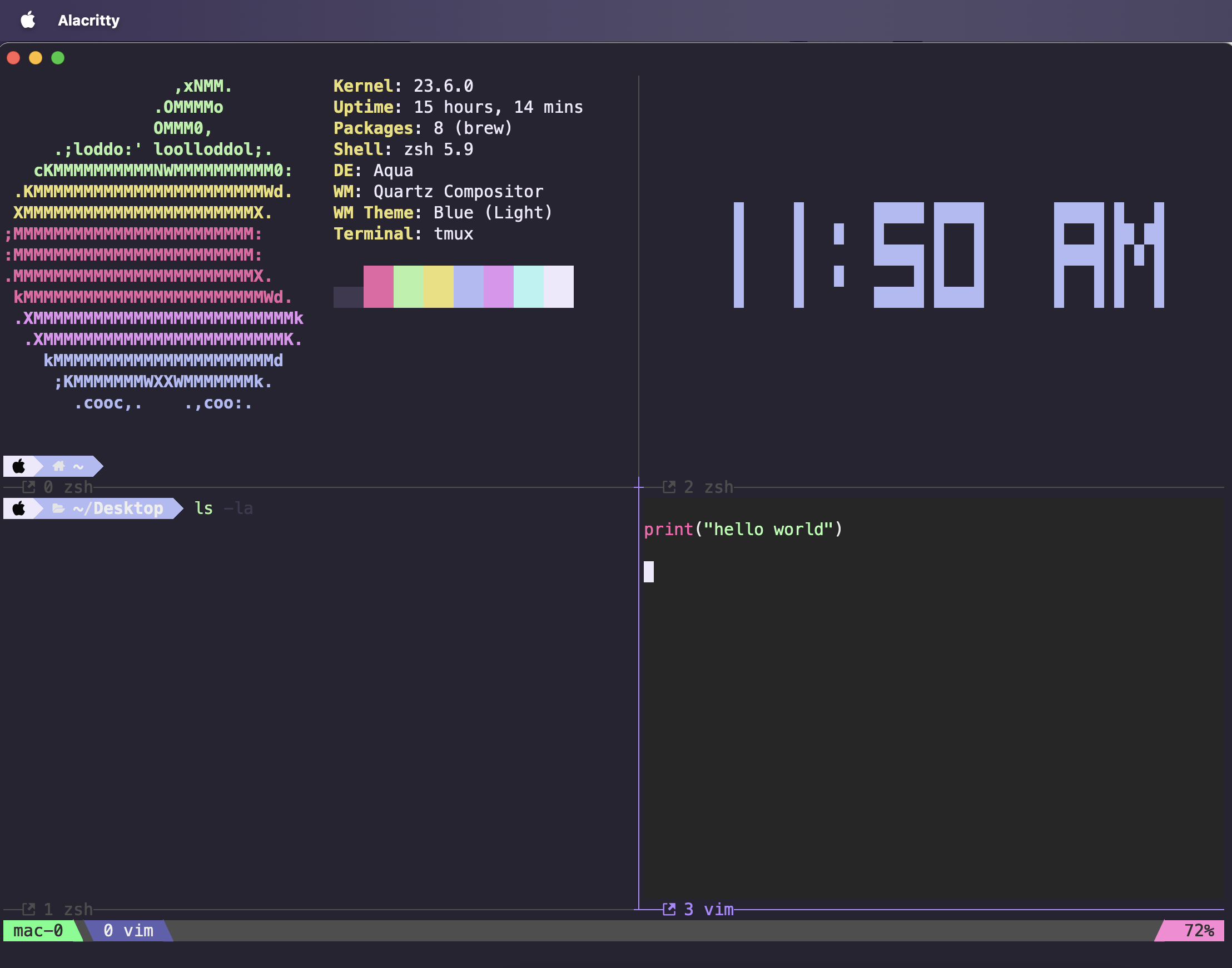The height and width of the screenshot is (968, 1232).
Task: Click the 'Terminal: tmux' line
Action: tap(403, 234)
